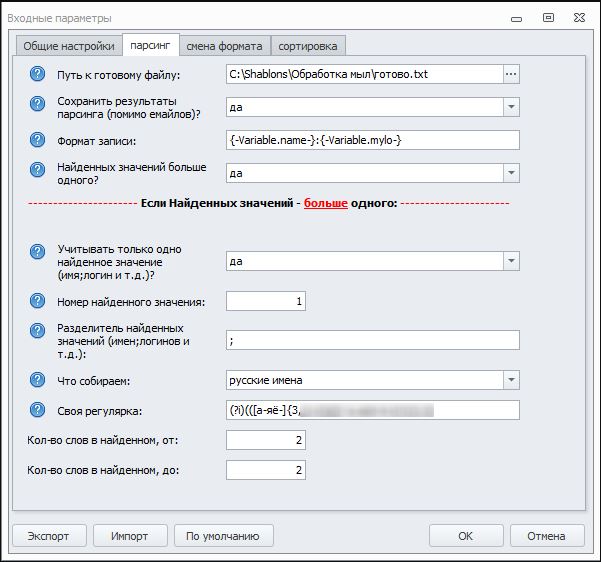
Task: Open 'Сохранить результаты парсинга' dropdown
Action: (x=511, y=107)
